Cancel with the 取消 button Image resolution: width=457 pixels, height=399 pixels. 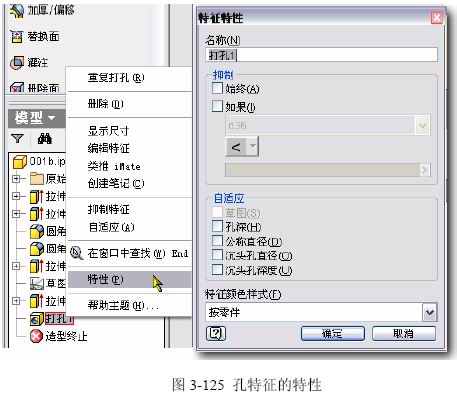(404, 333)
